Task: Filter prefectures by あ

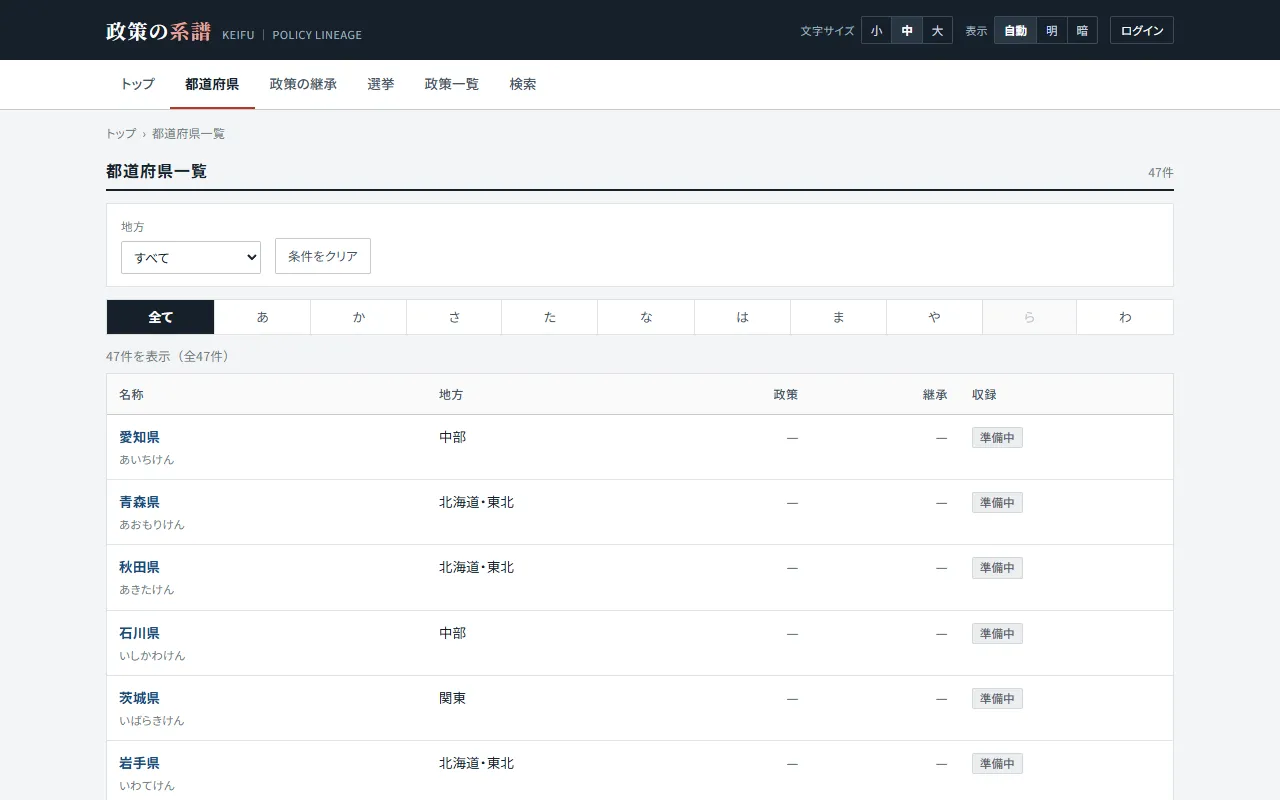Action: tap(263, 317)
